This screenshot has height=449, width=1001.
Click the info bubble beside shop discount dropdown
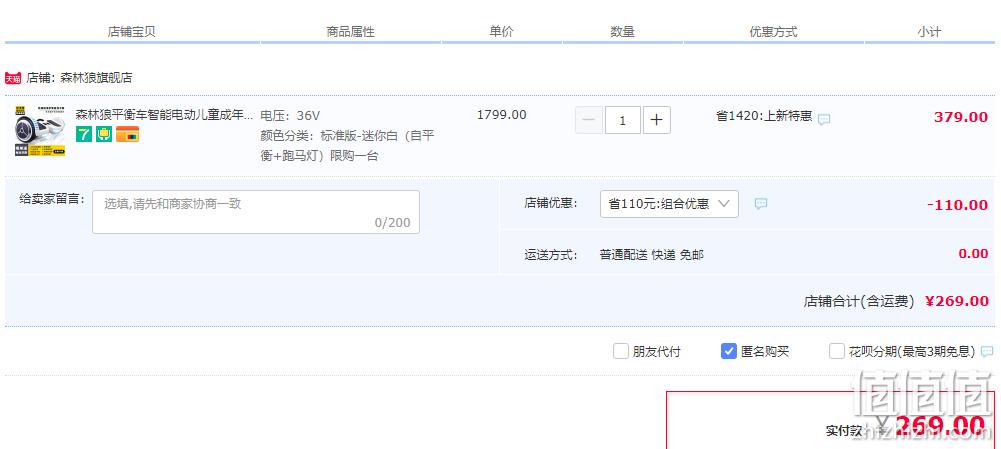(760, 204)
